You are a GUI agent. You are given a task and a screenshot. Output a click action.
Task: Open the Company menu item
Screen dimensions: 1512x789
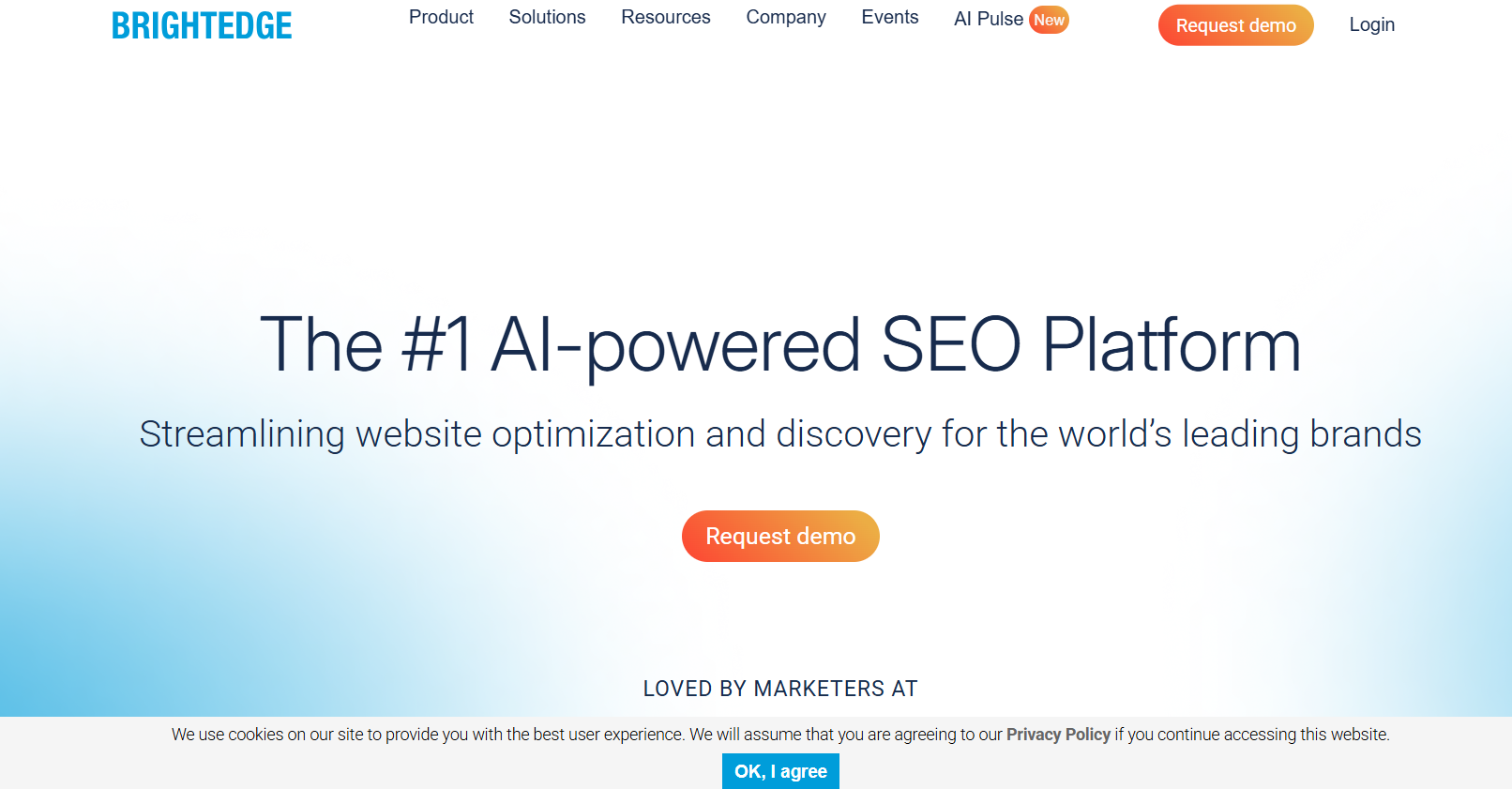pos(786,18)
